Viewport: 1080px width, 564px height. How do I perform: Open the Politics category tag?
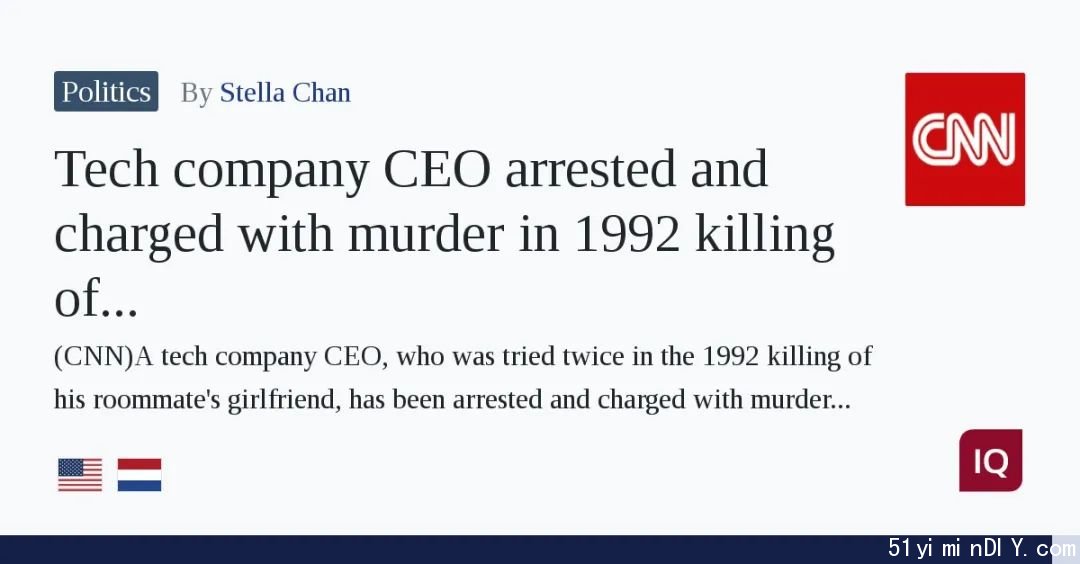(106, 92)
